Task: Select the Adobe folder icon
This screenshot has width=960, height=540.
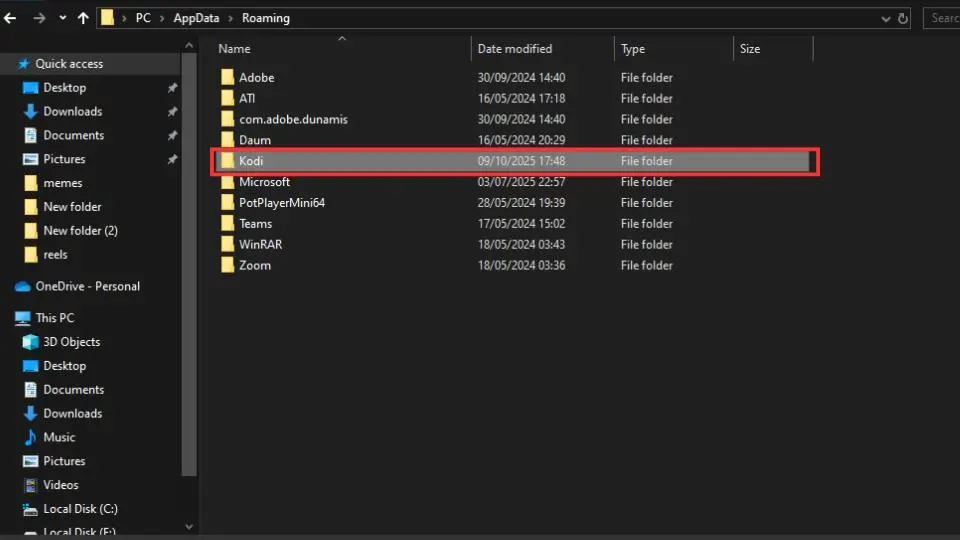Action: (227, 77)
